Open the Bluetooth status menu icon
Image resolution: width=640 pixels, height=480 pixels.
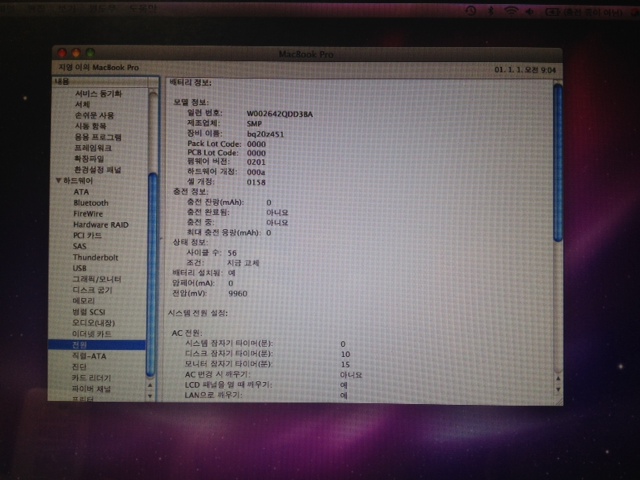(x=491, y=10)
